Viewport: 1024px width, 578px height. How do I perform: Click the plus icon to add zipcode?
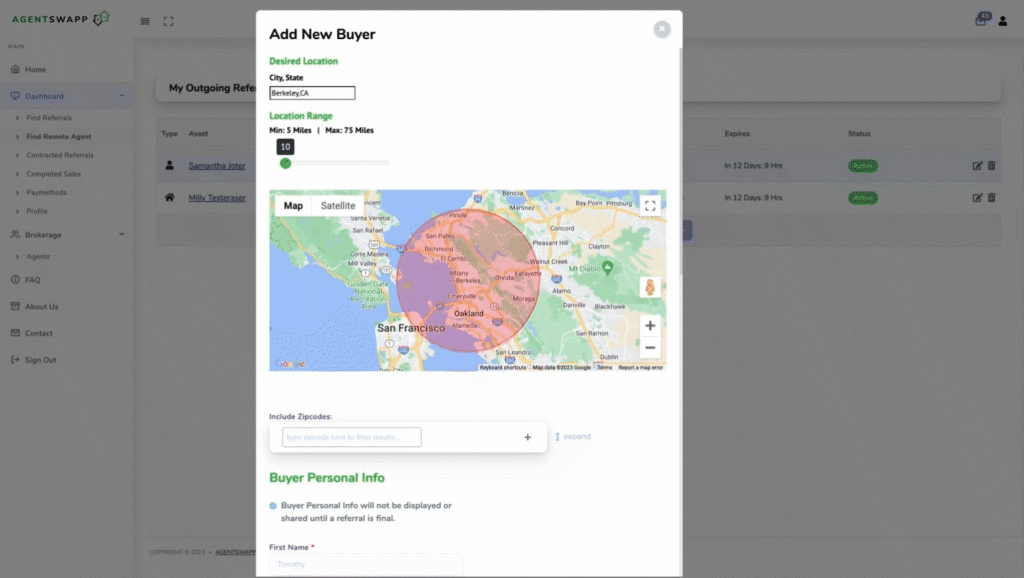tap(527, 437)
